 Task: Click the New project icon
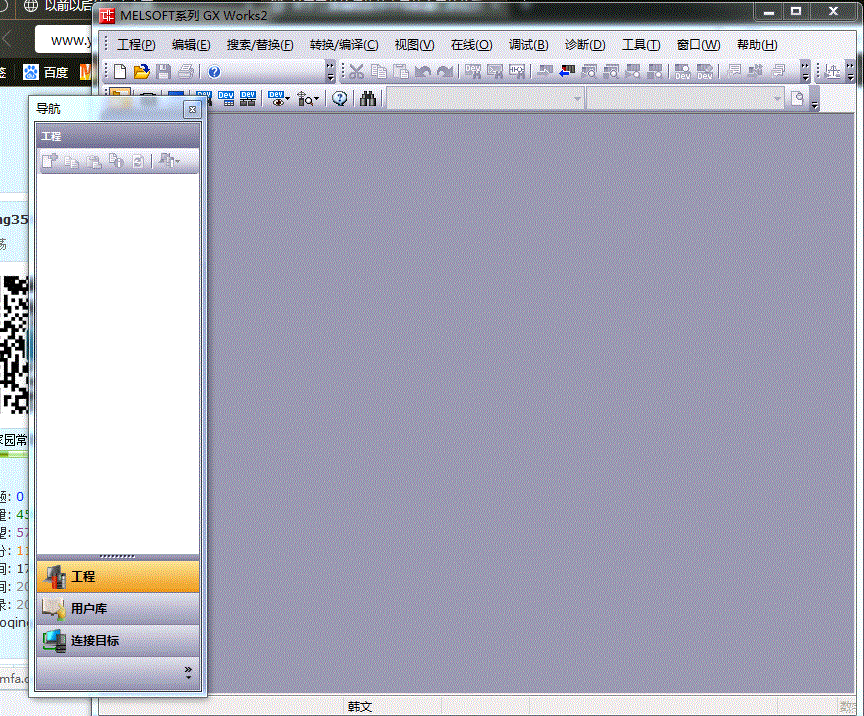(120, 72)
